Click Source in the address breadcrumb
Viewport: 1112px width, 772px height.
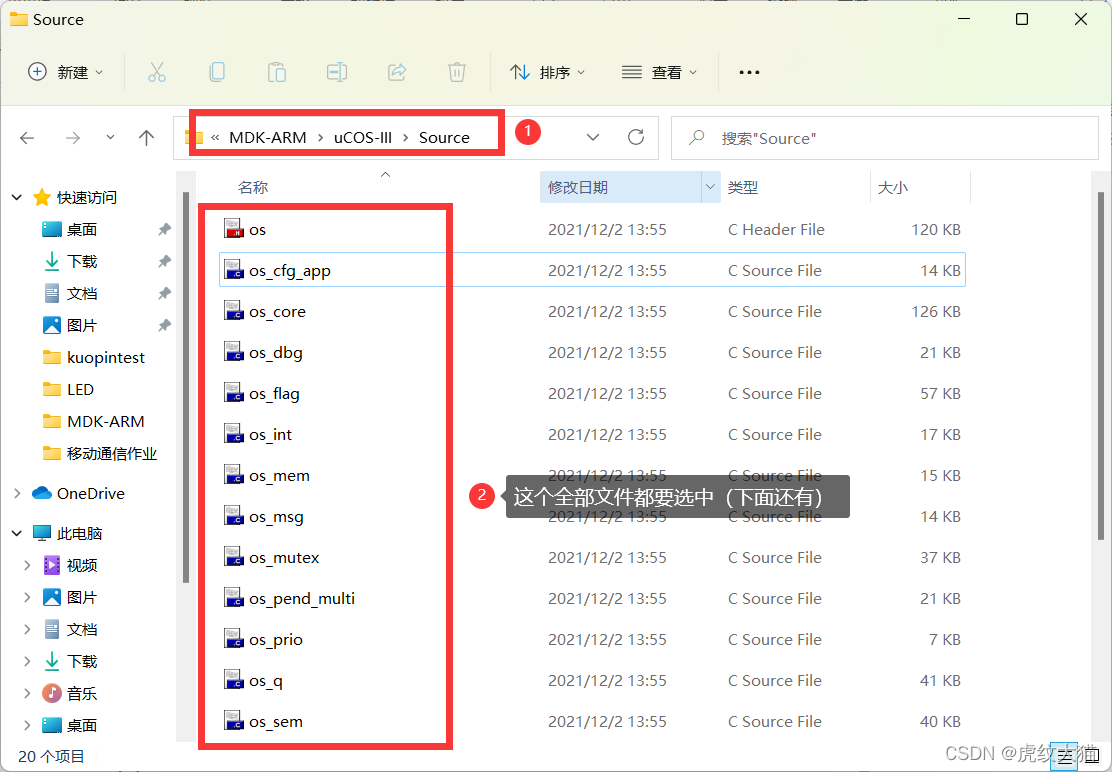[444, 138]
